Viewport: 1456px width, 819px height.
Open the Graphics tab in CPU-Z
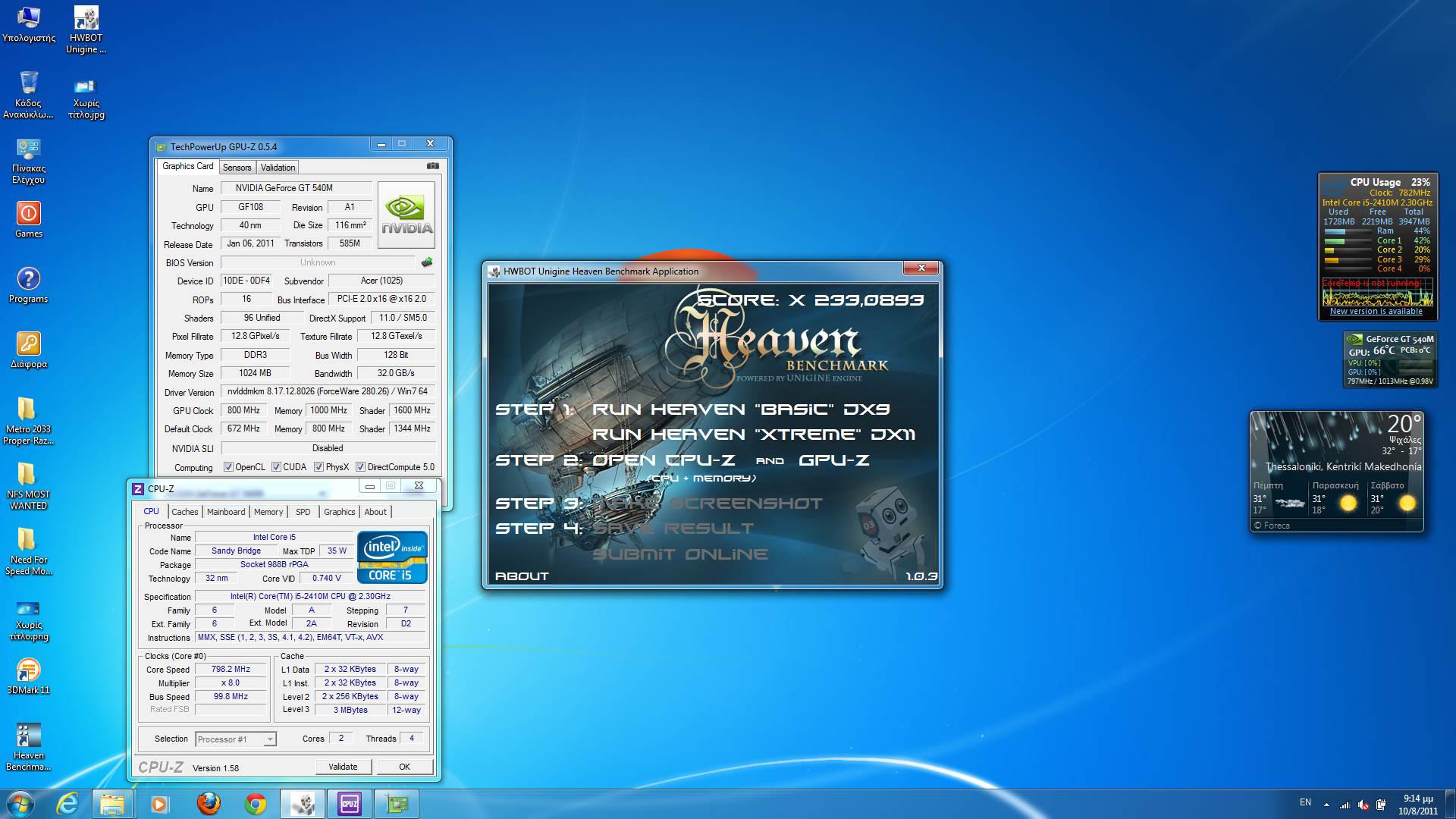tap(339, 512)
